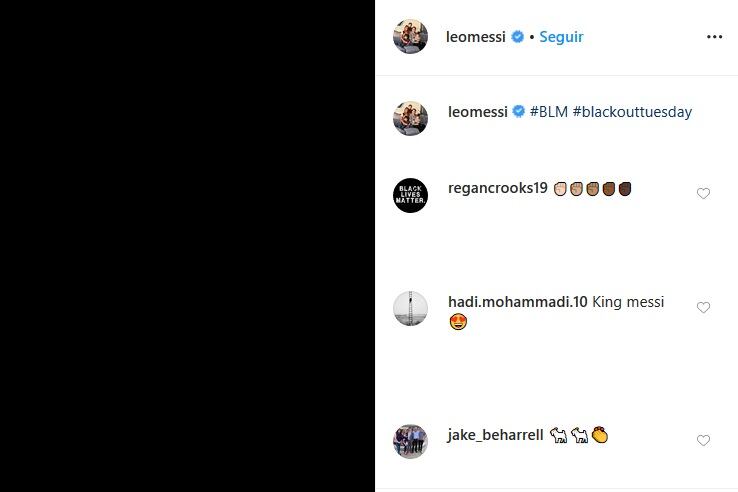
Task: Click the verified badge beside the header username
Action: 518,37
